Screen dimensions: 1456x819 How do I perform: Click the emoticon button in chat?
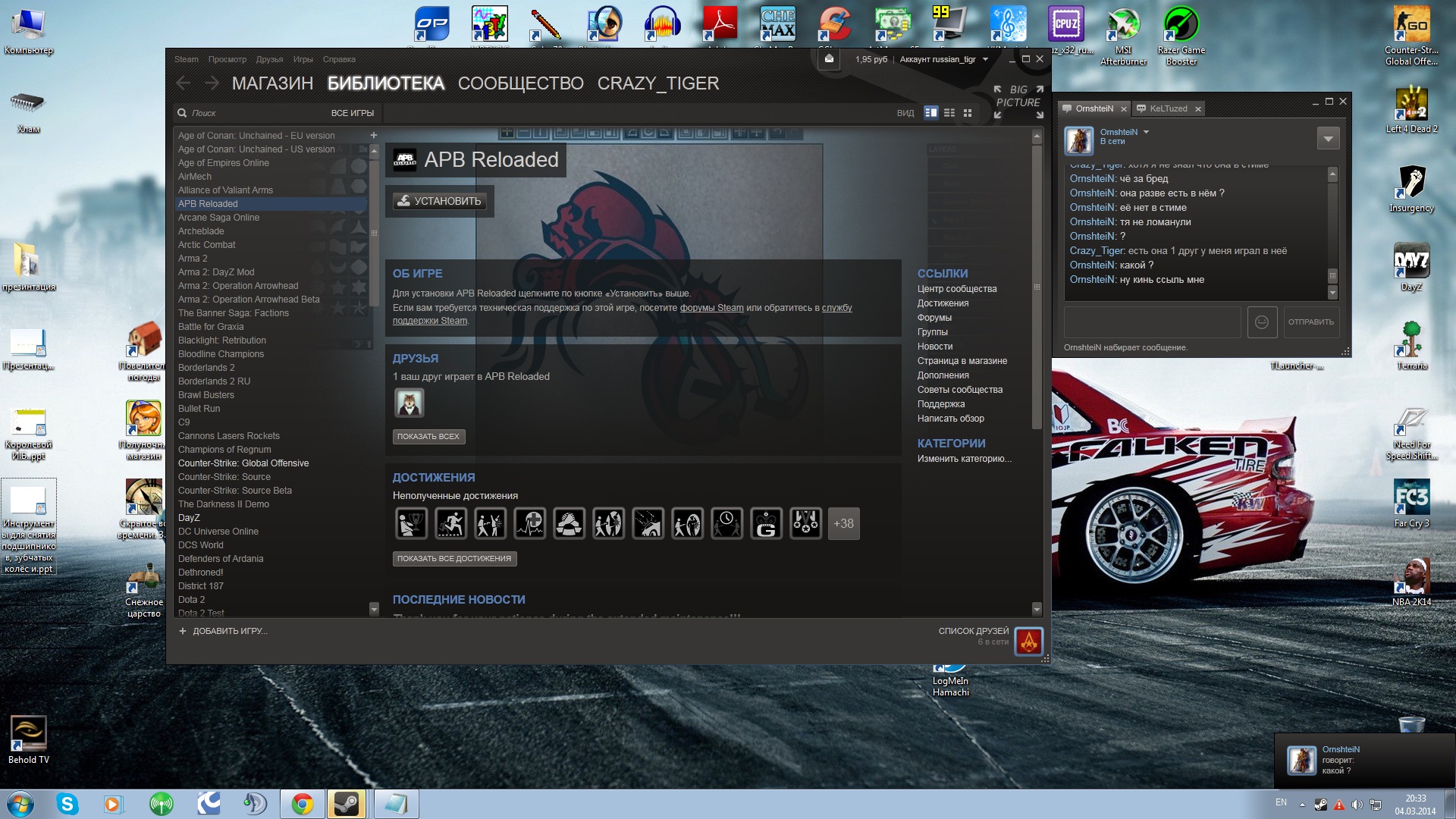click(1262, 322)
